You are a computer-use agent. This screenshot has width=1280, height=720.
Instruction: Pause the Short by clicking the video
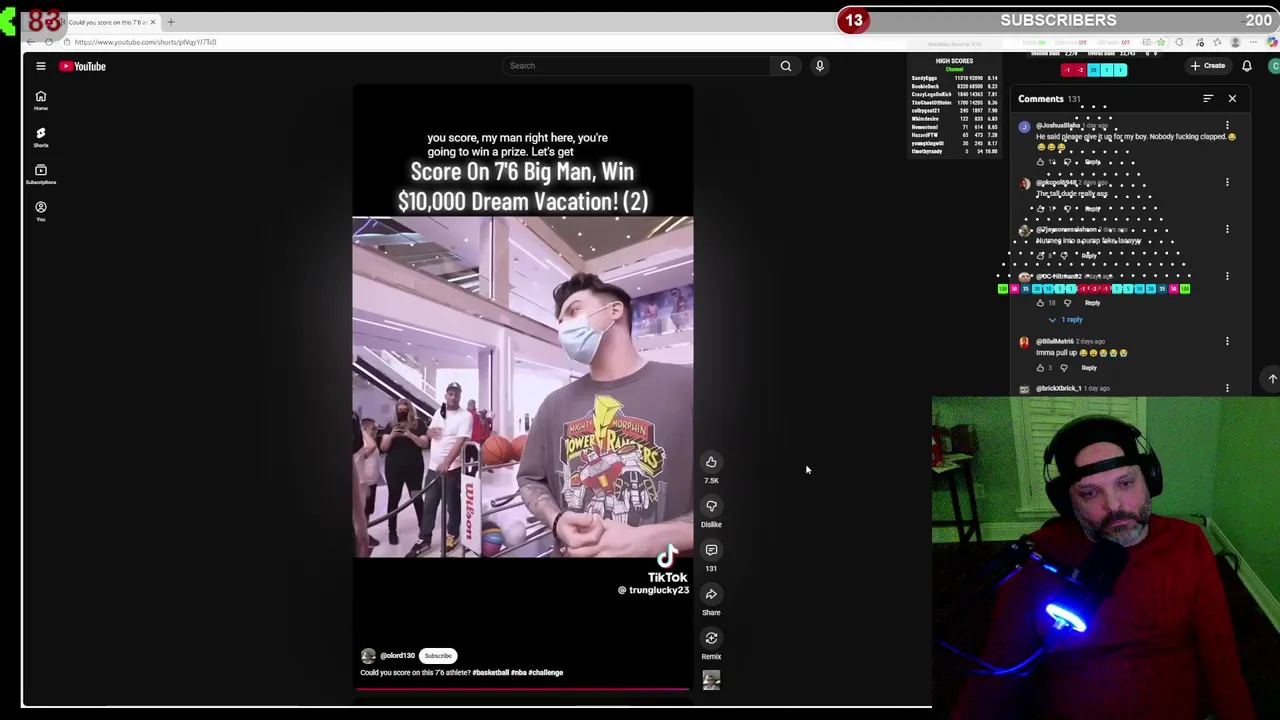[522, 387]
